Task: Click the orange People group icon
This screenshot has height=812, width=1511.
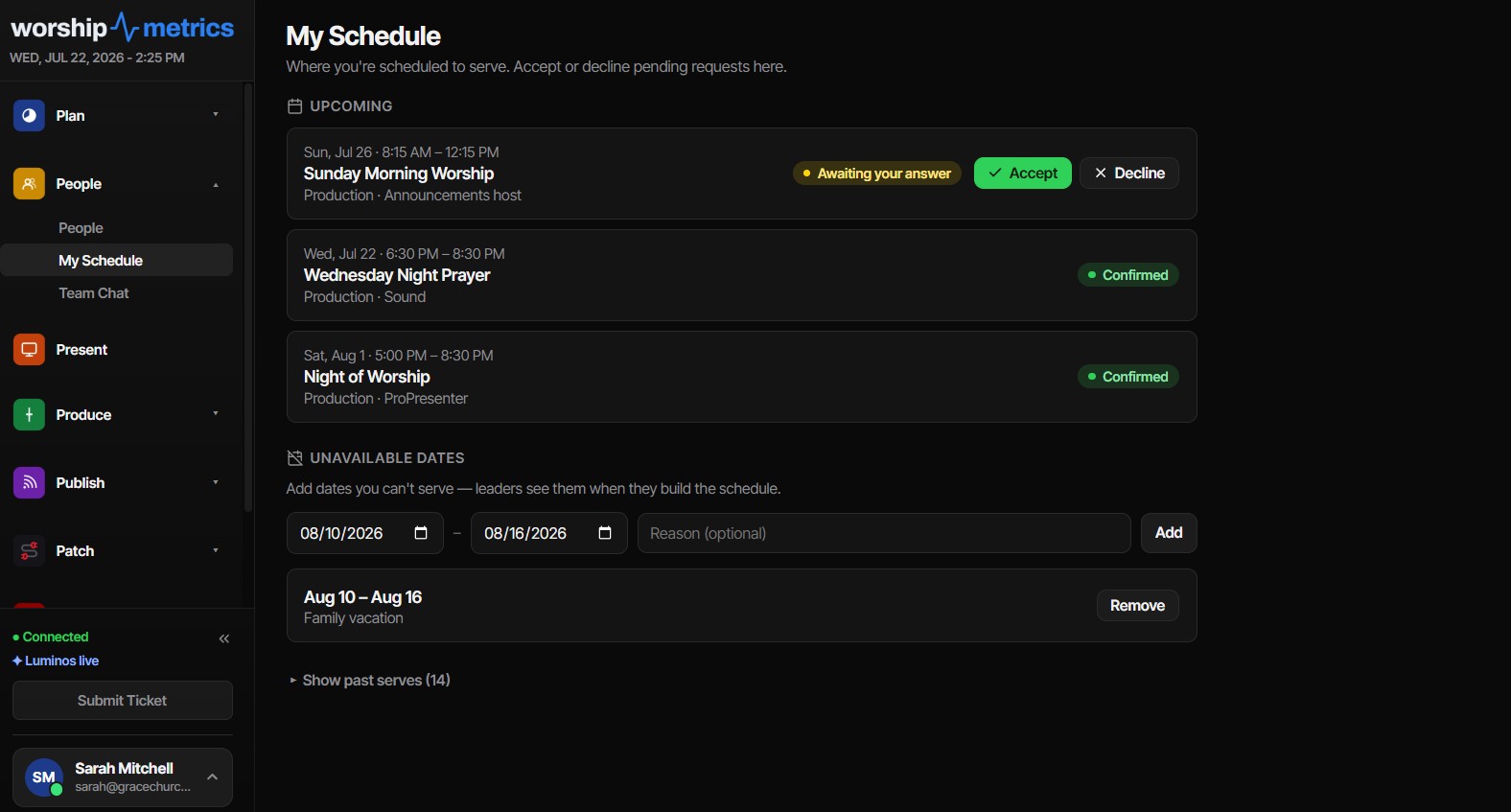Action: (x=29, y=184)
